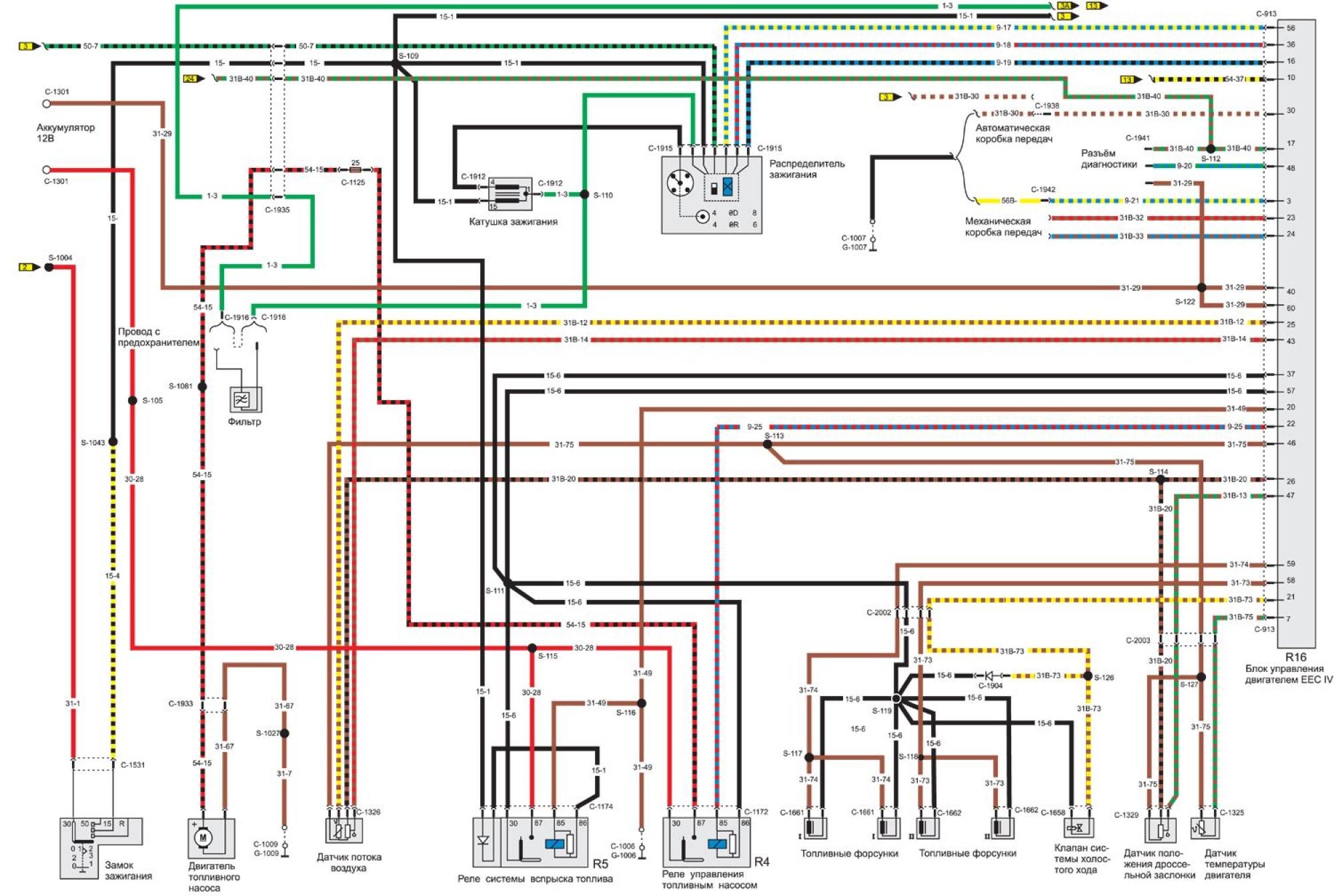Click splice point S-110 on green wire
Viewport: 1334px width, 896px height.
[x=584, y=195]
